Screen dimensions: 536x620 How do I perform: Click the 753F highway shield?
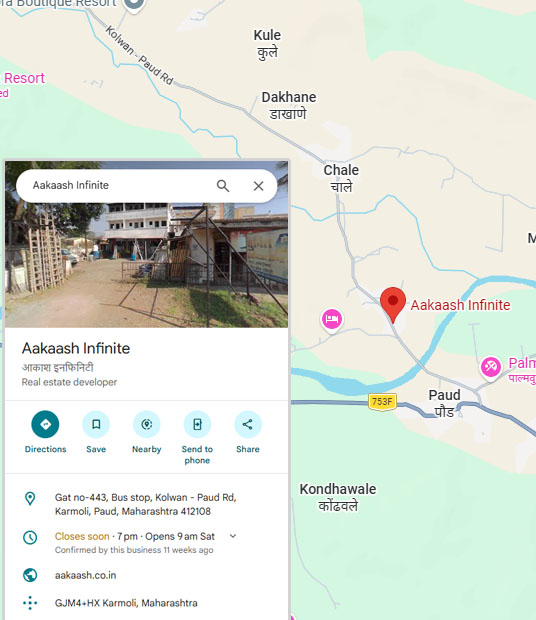[382, 402]
